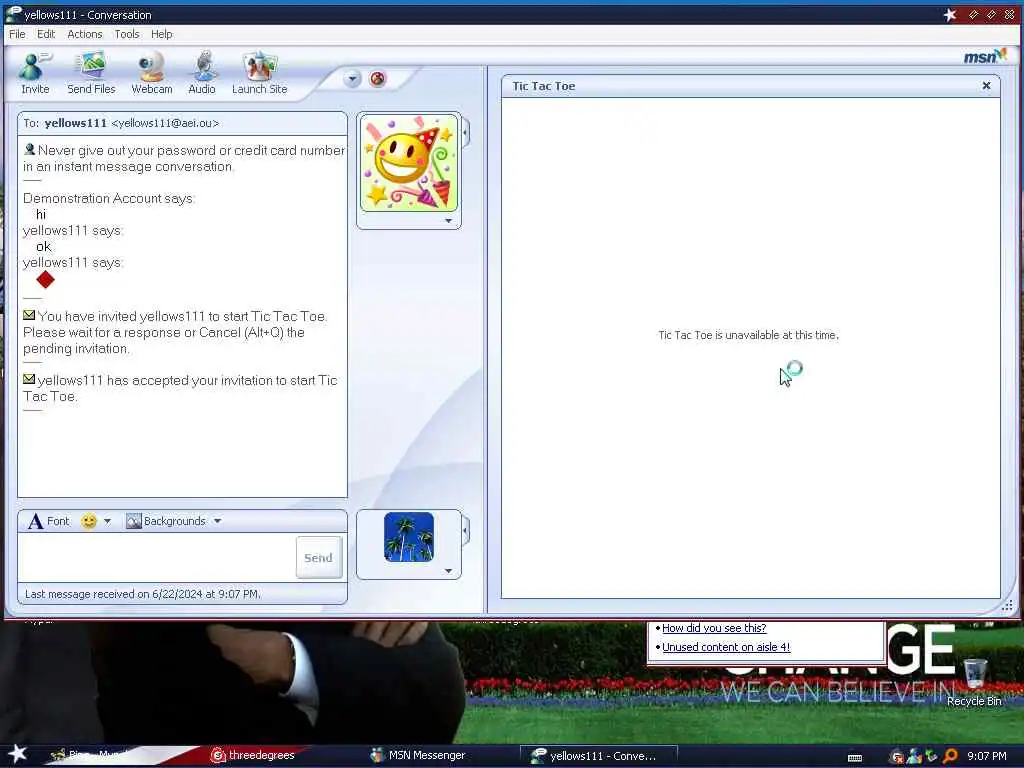Click the contact's party smiley display picture
Image resolution: width=1024 pixels, height=768 pixels.
pyautogui.click(x=409, y=163)
